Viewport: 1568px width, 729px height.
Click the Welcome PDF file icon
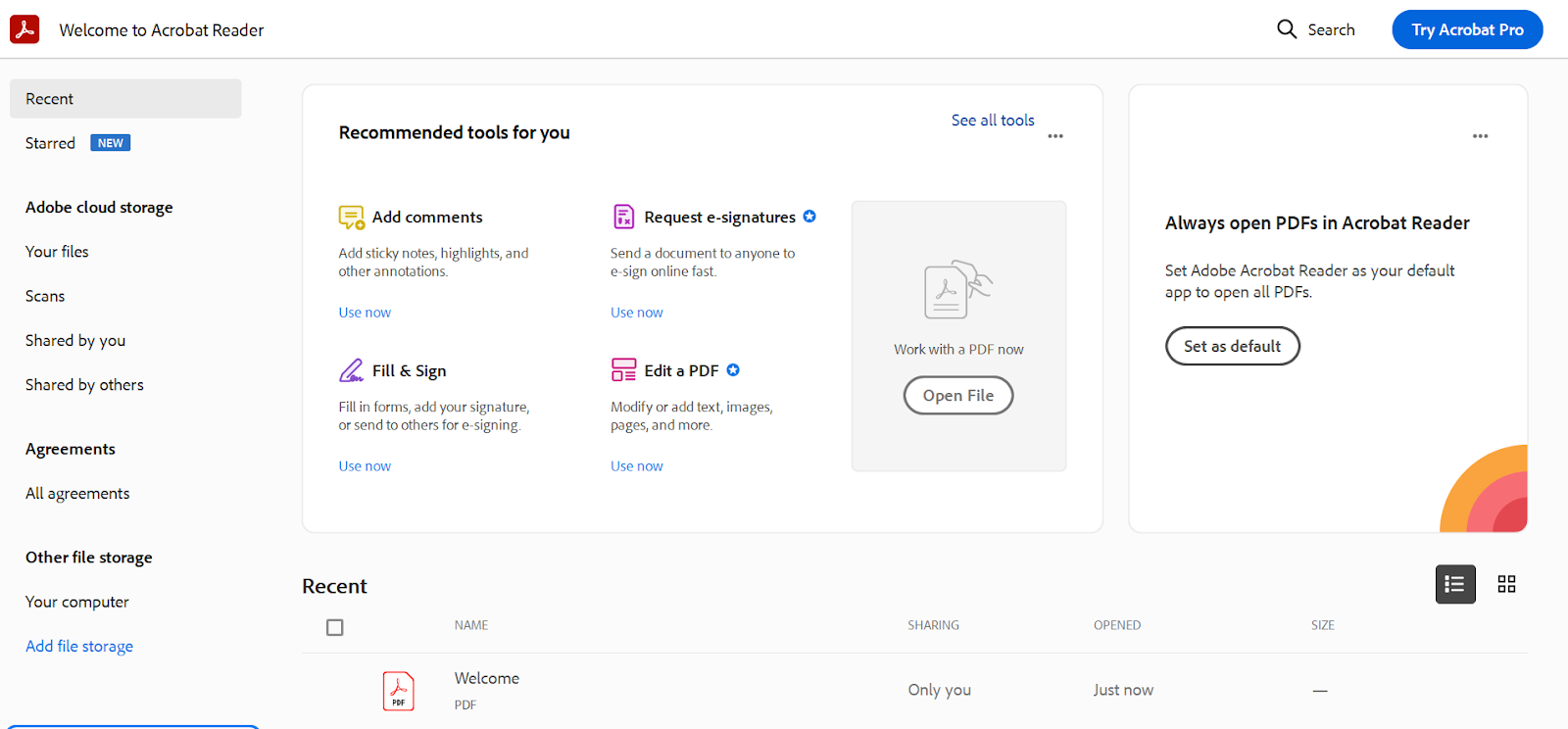398,691
